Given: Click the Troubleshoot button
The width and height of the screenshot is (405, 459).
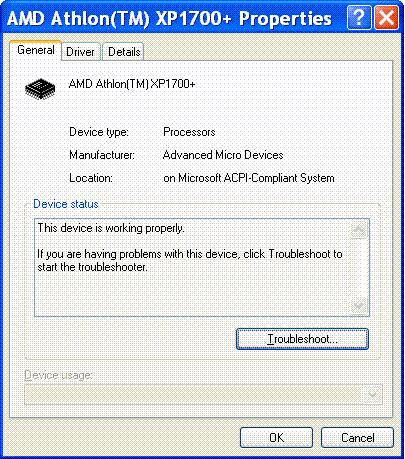Looking at the screenshot, I should pos(302,339).
